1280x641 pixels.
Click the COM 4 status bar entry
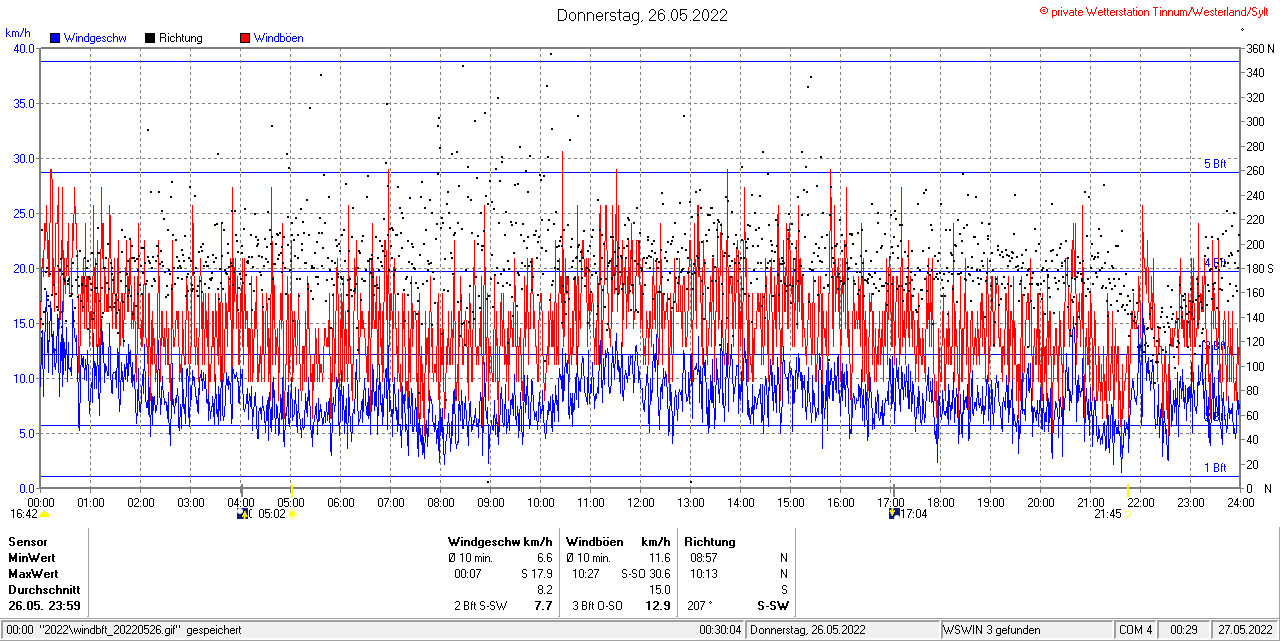1136,630
